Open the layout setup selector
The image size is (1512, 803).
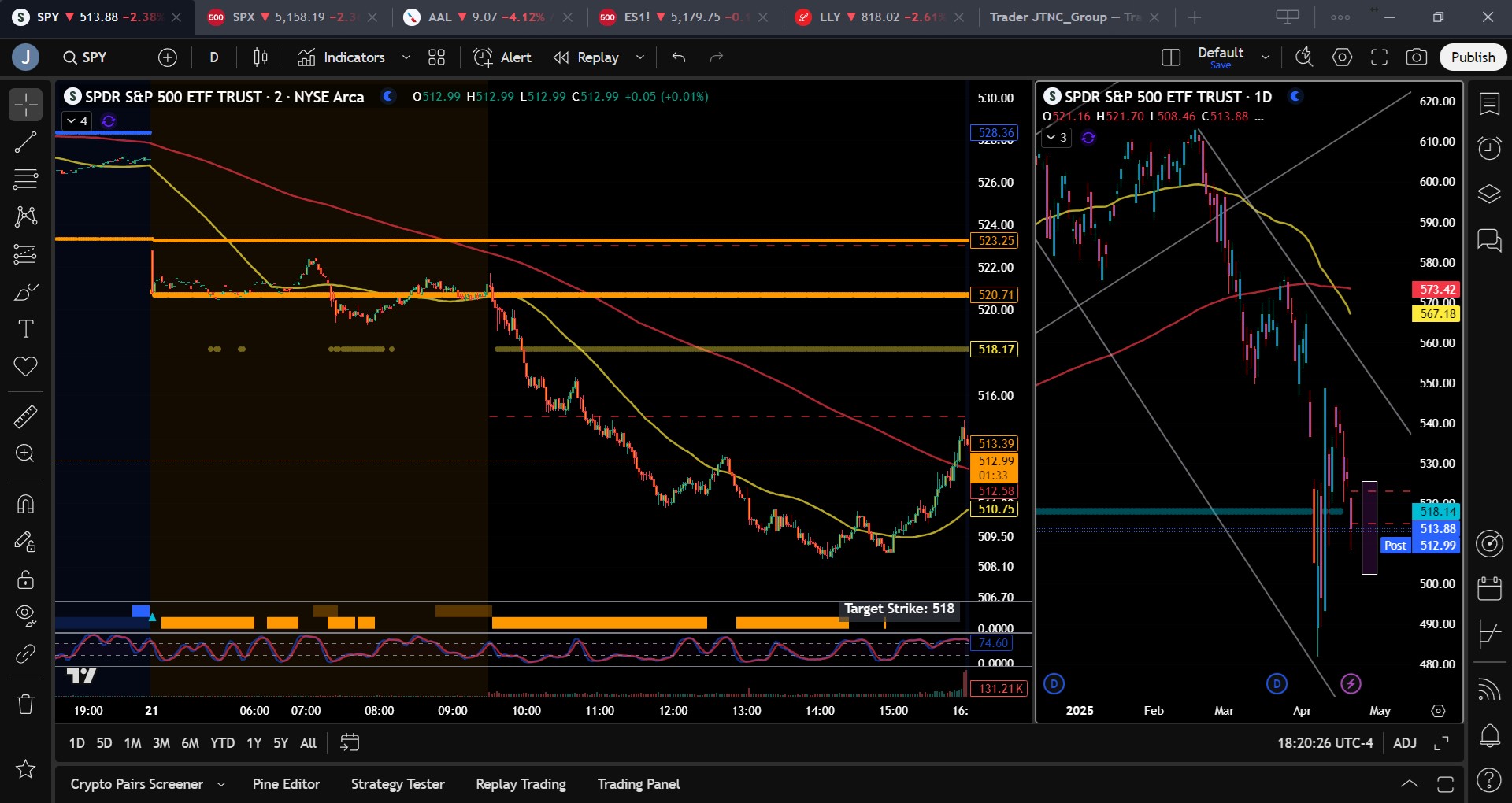click(1171, 57)
